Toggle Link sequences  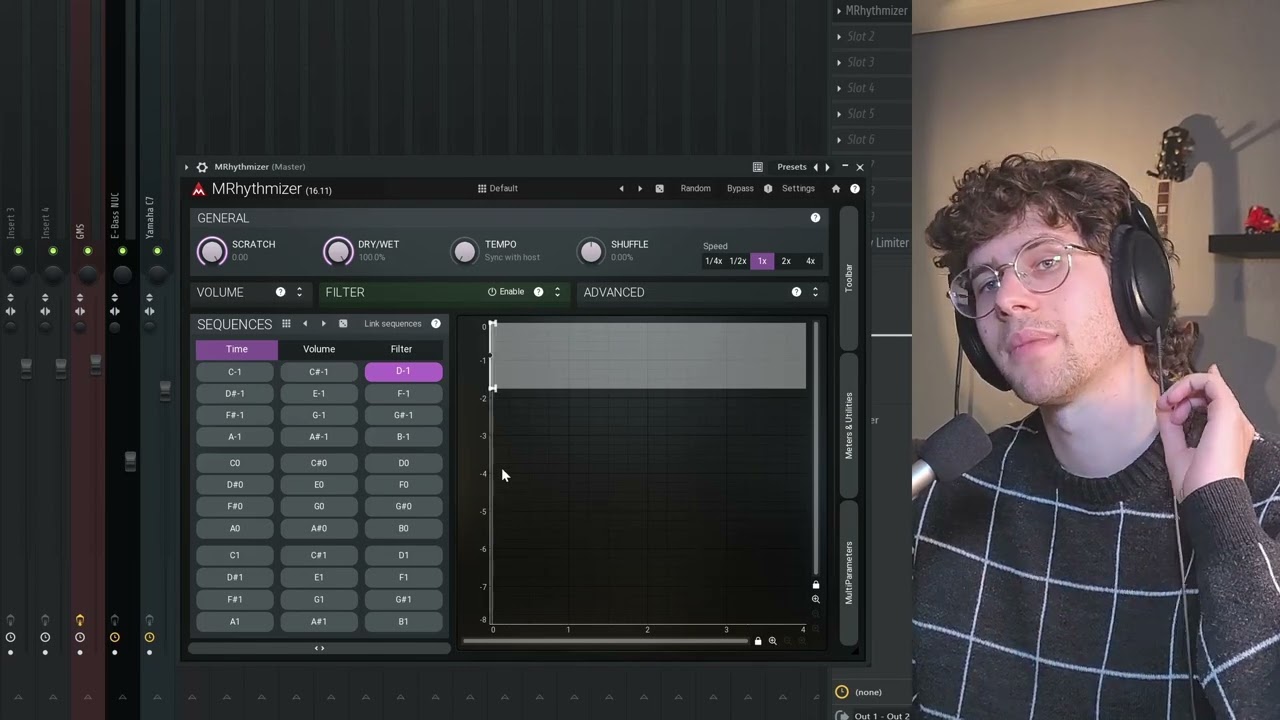[x=392, y=324]
